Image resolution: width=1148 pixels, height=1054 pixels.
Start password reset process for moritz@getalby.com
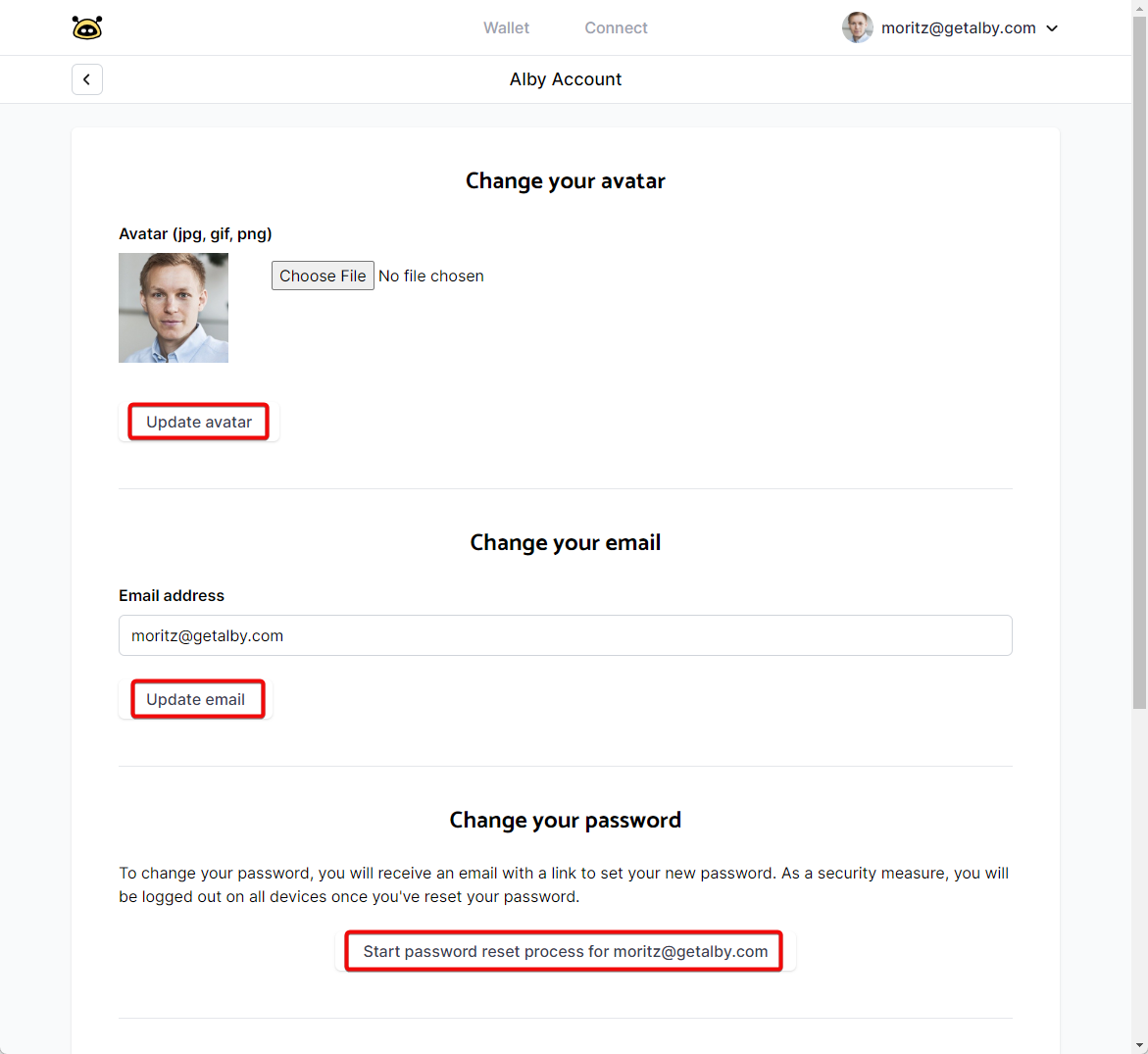click(565, 951)
